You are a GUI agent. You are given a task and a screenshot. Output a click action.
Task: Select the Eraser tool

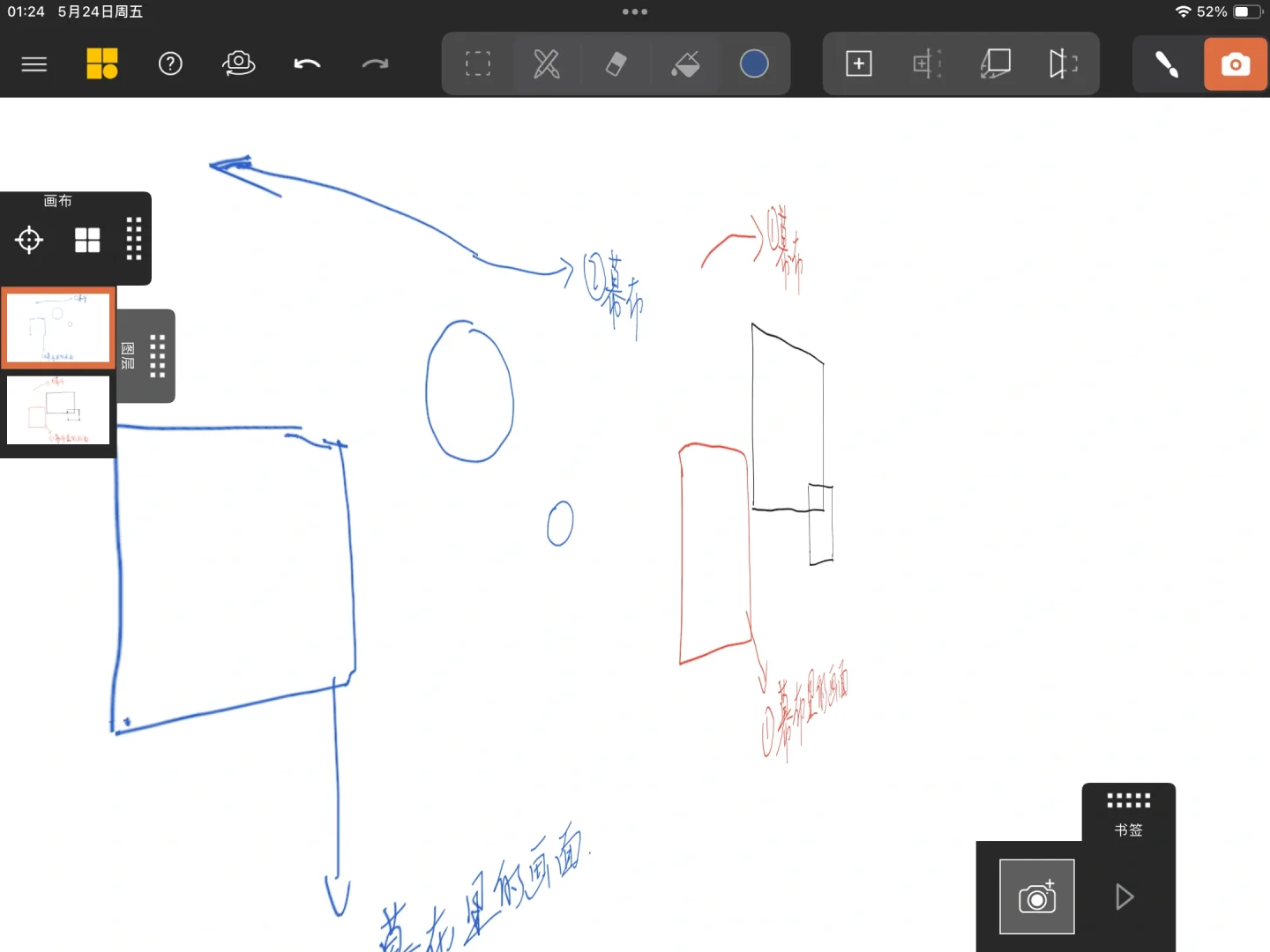coord(616,63)
